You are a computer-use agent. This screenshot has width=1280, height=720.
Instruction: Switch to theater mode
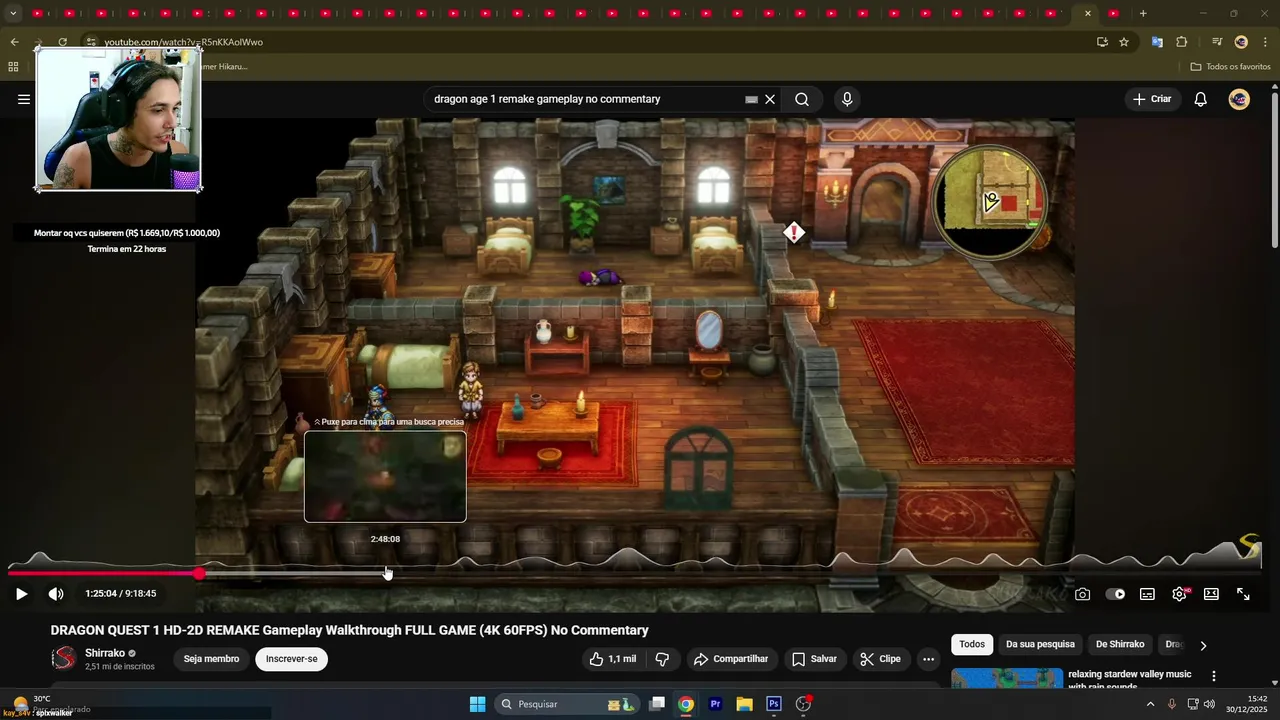1211,594
